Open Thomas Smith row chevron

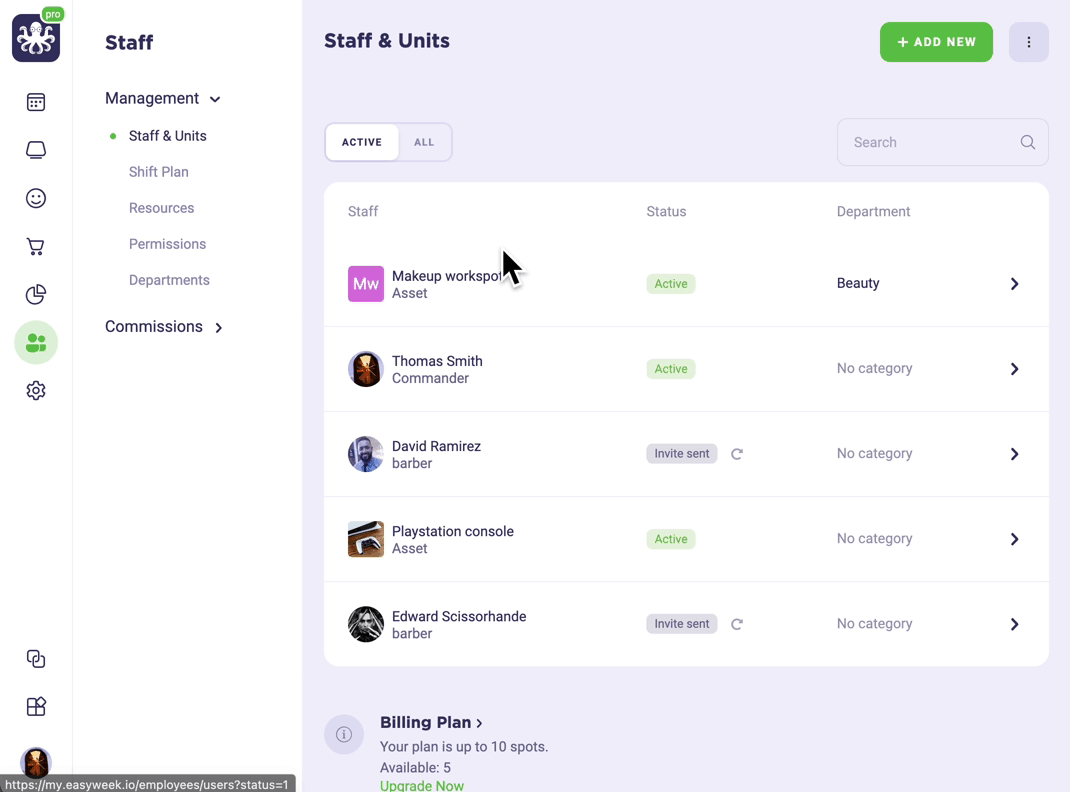pos(1014,369)
